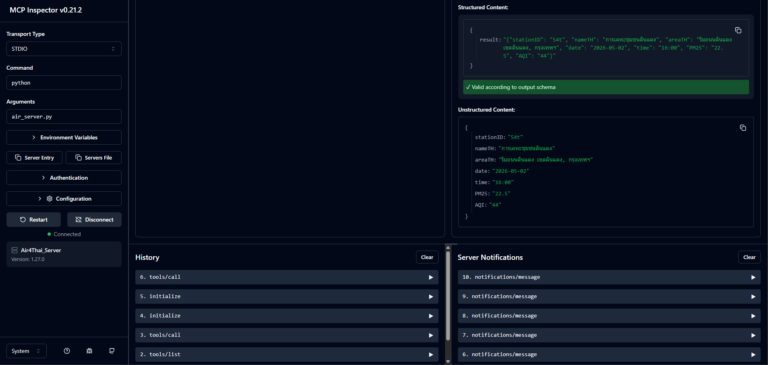Viewport: 768px width, 365px height.
Task: Click the Connected status text
Action: [x=67, y=234]
